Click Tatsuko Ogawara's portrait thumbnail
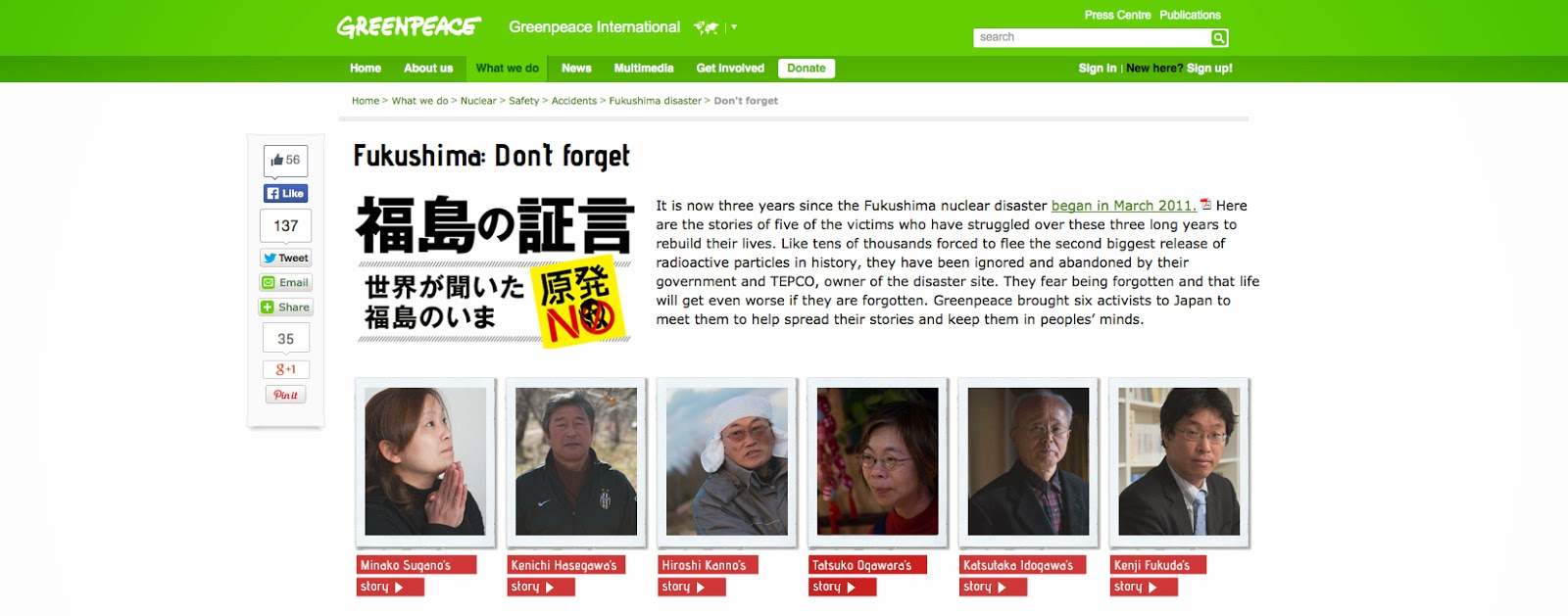This screenshot has height=616, width=1568. pyautogui.click(x=878, y=461)
